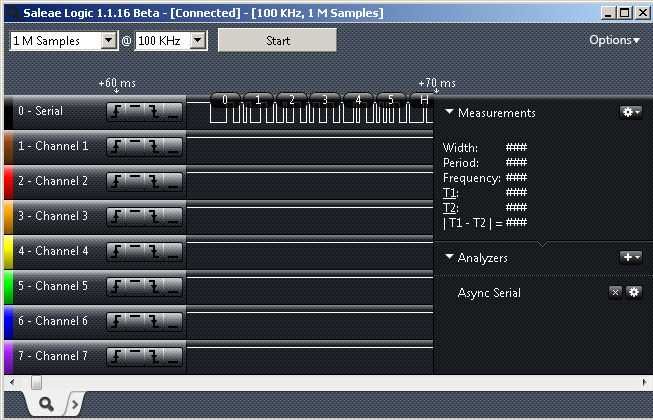
Task: Set rising edge trigger on Channel 3
Action: (x=117, y=216)
